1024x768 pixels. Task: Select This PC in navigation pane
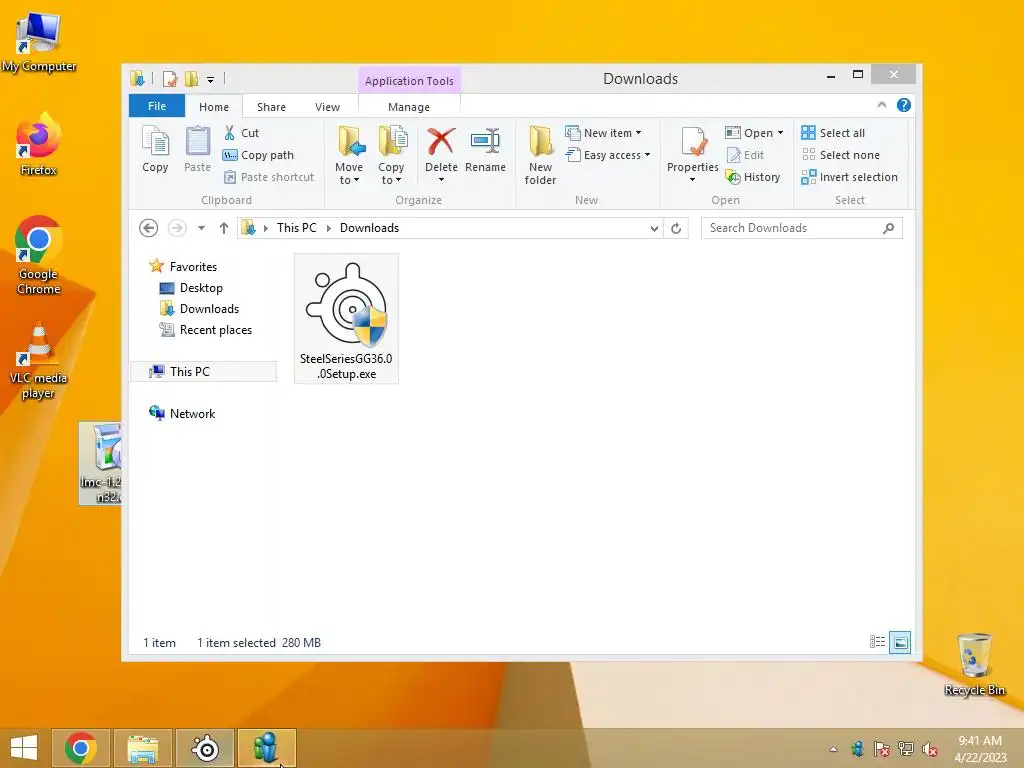pos(204,372)
